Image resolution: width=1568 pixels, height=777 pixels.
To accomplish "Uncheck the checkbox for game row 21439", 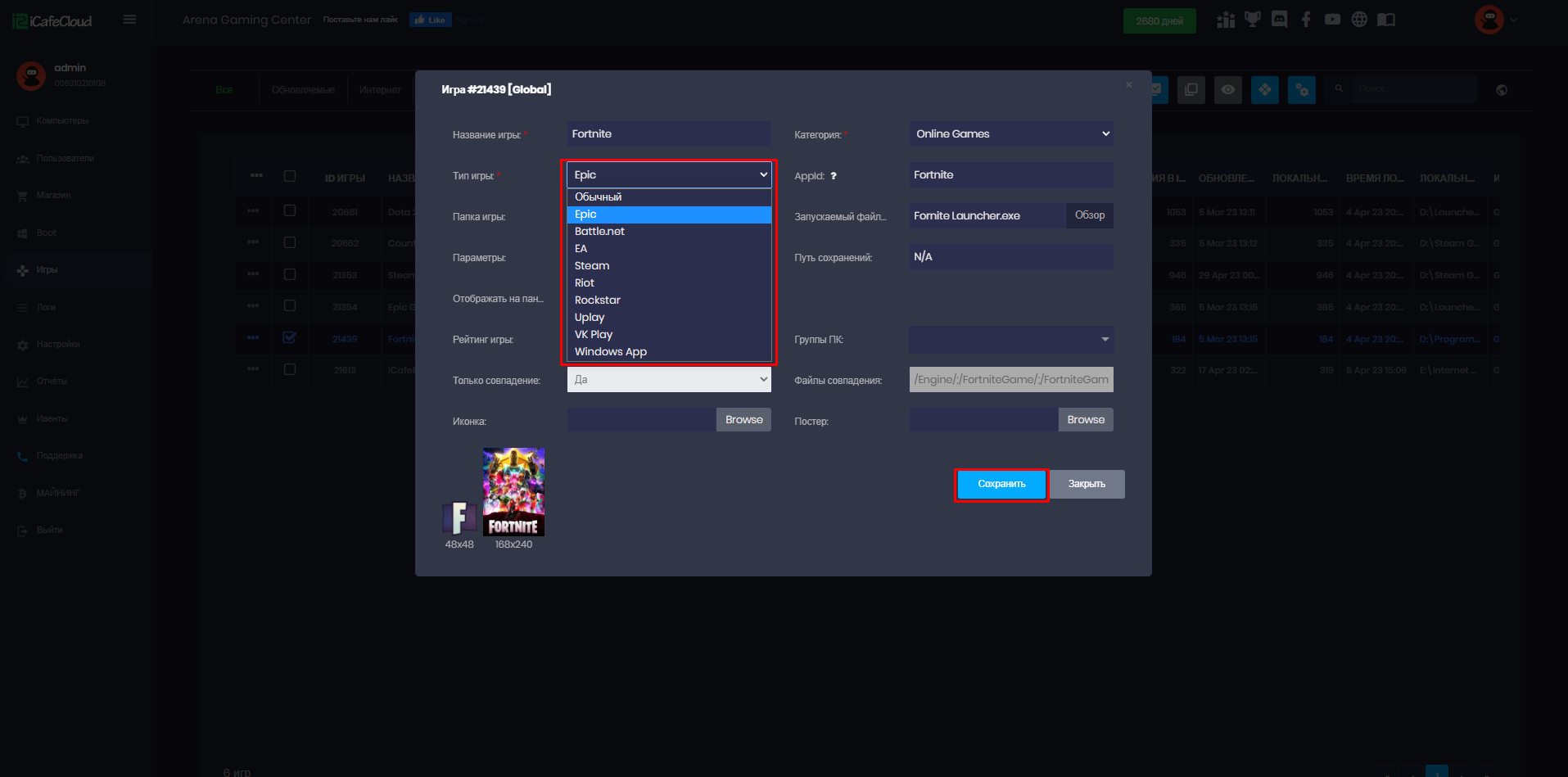I will click(289, 337).
